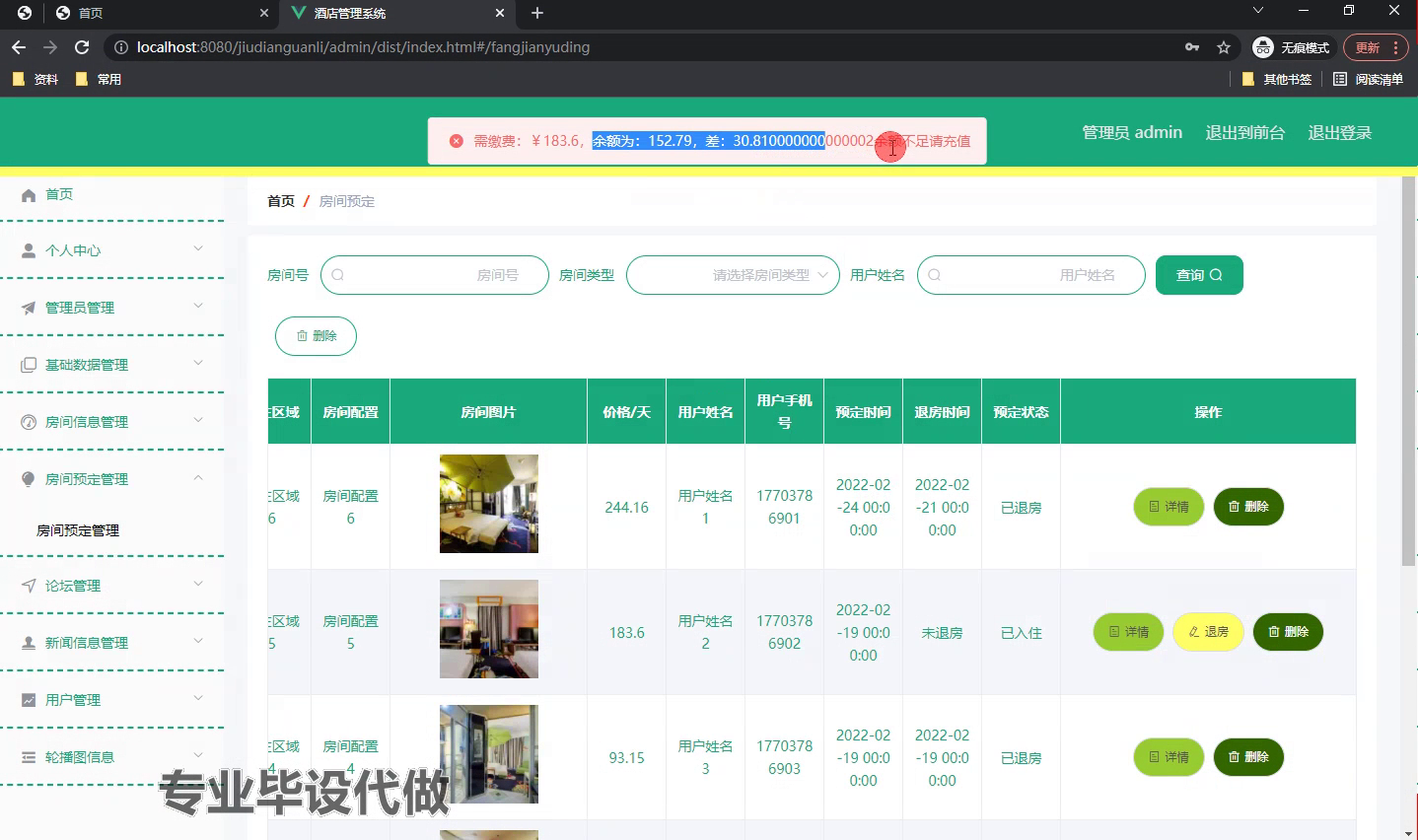Click 首页 in the breadcrumb

[x=281, y=201]
